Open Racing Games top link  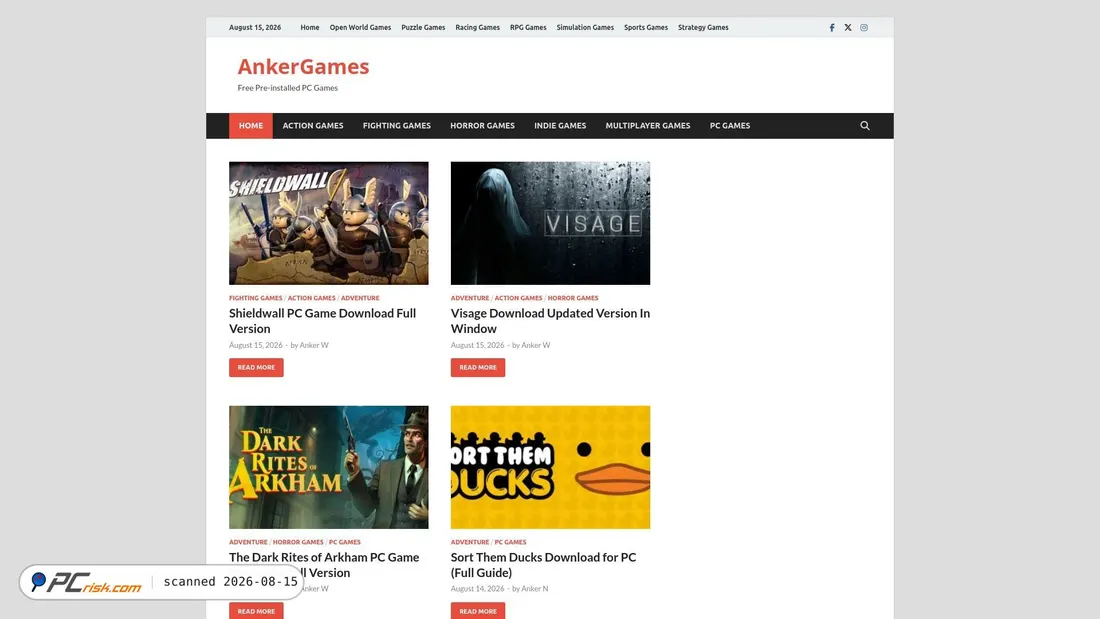477,27
